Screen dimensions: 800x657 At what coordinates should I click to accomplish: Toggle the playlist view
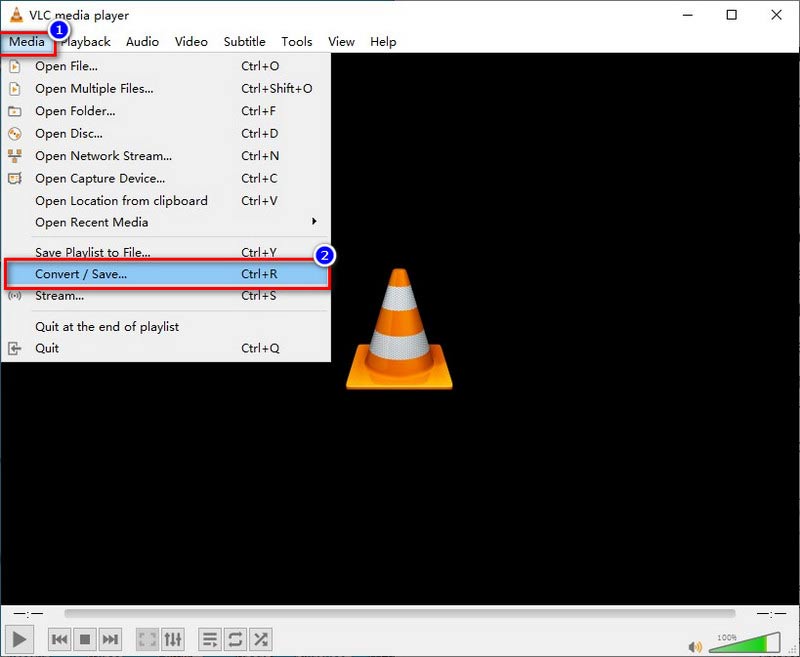pyautogui.click(x=210, y=639)
